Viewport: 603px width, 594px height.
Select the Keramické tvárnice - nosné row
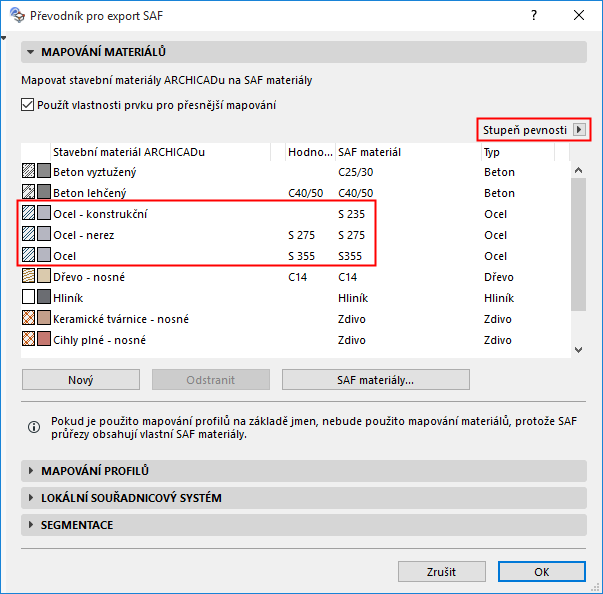296,318
